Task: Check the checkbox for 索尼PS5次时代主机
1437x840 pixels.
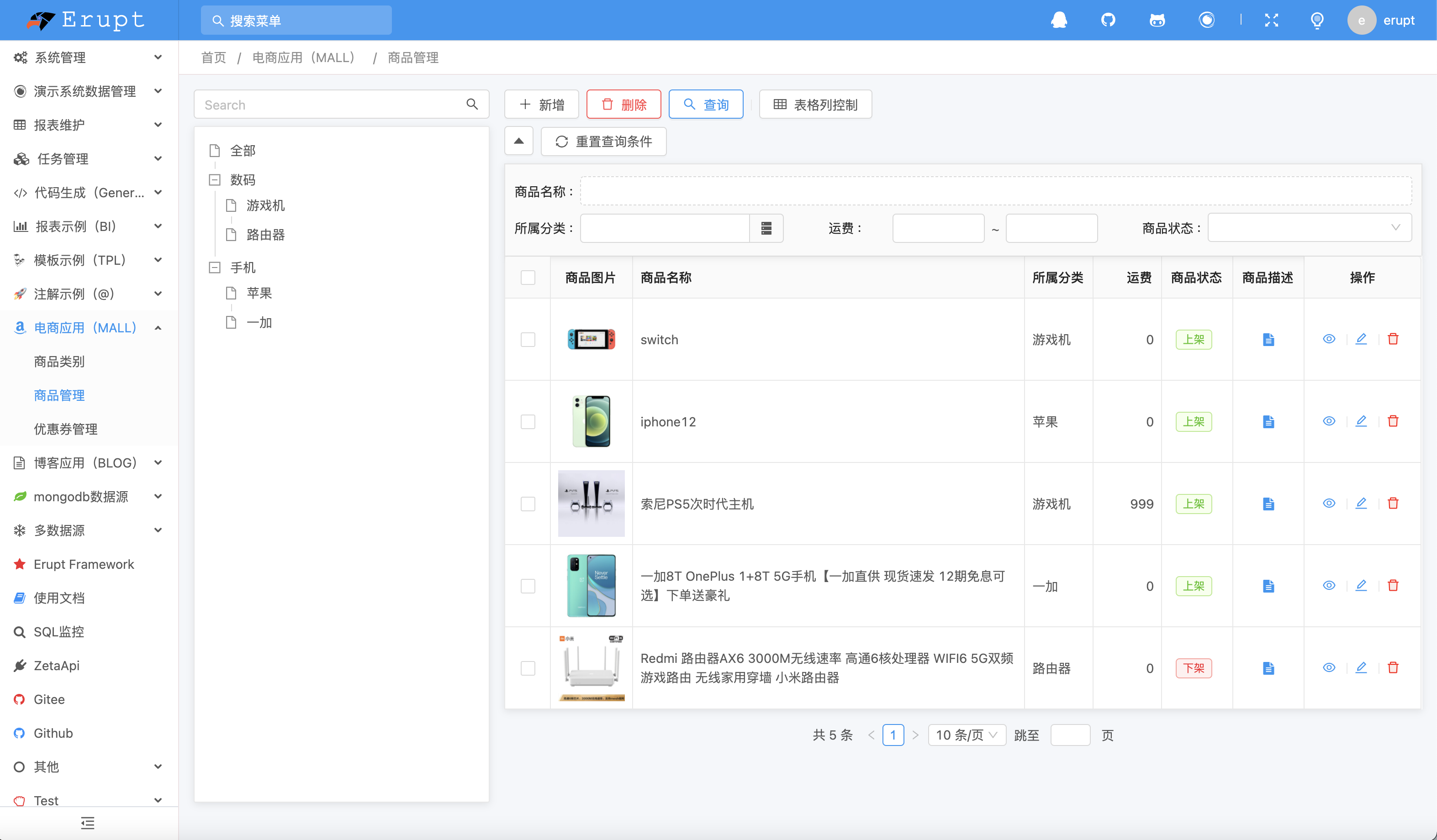Action: (x=528, y=504)
